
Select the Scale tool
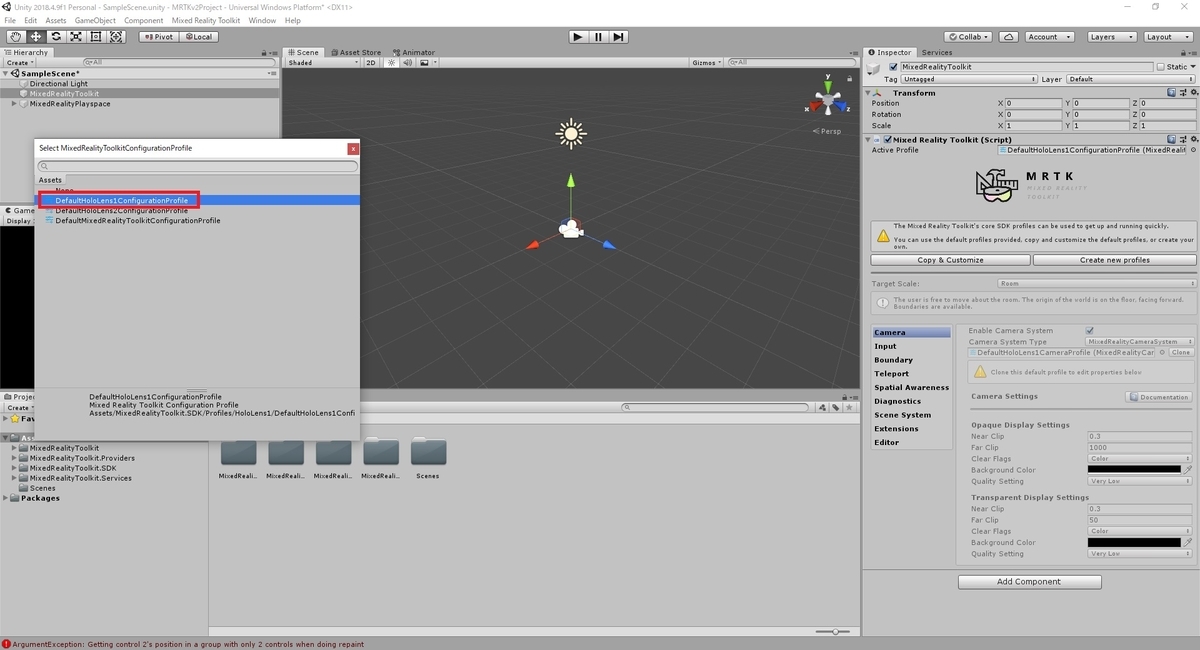pos(76,37)
